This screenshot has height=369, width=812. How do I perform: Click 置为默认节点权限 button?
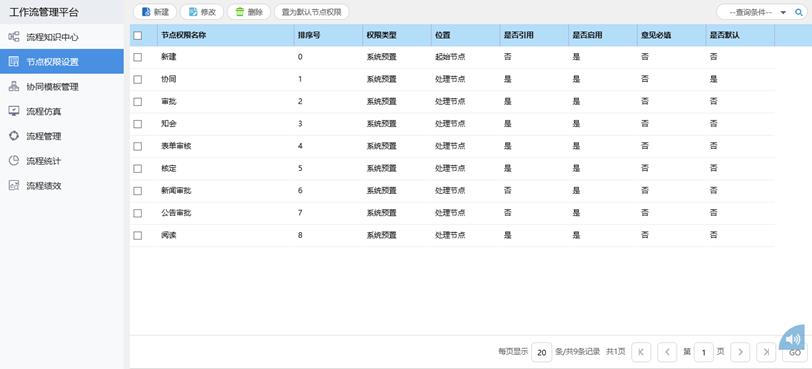tap(311, 12)
